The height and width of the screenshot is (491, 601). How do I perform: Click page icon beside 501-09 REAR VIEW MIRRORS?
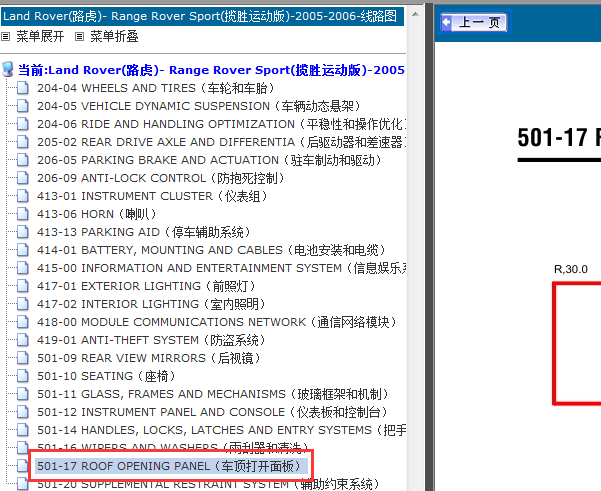point(23,358)
